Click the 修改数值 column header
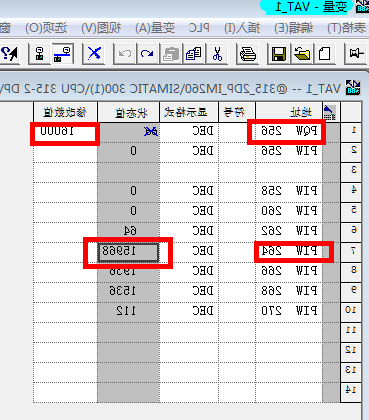 point(65,112)
